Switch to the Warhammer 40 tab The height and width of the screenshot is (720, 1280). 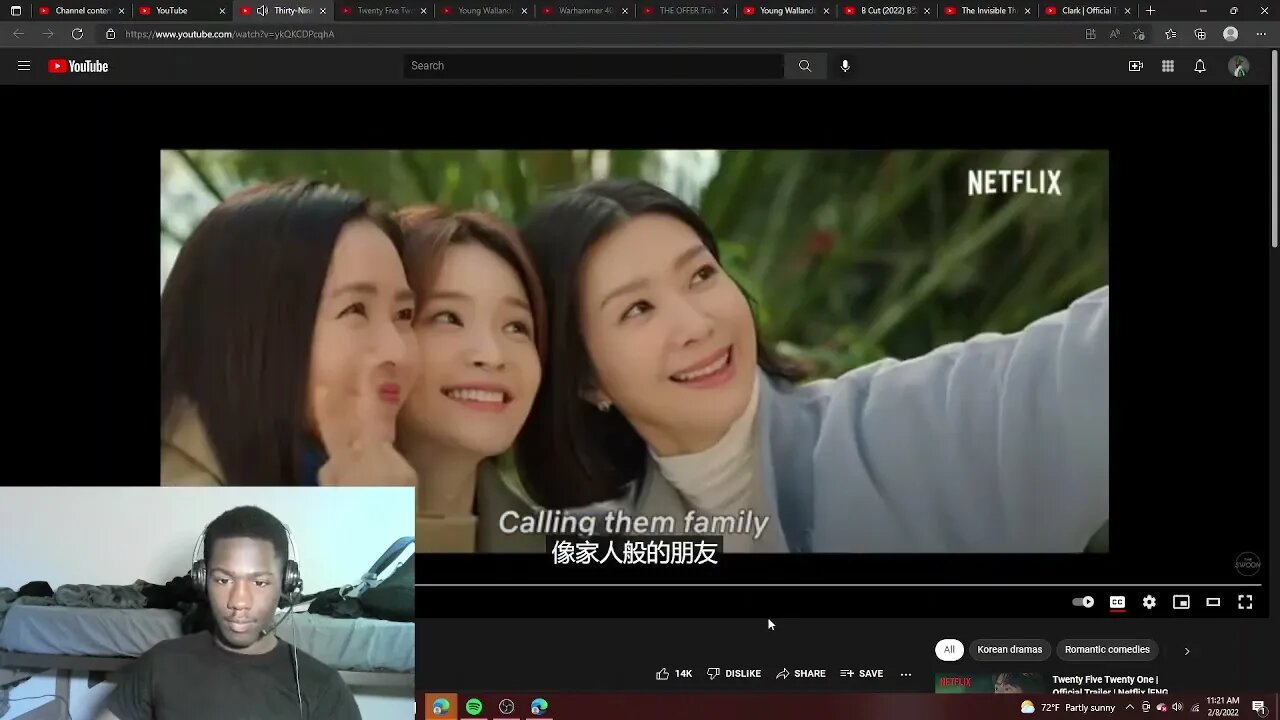point(585,10)
